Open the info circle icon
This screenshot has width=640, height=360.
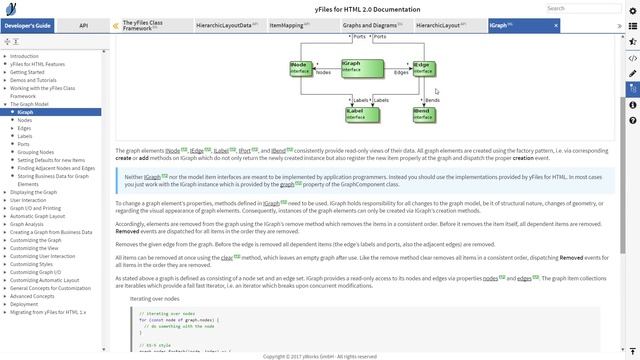tap(633, 105)
